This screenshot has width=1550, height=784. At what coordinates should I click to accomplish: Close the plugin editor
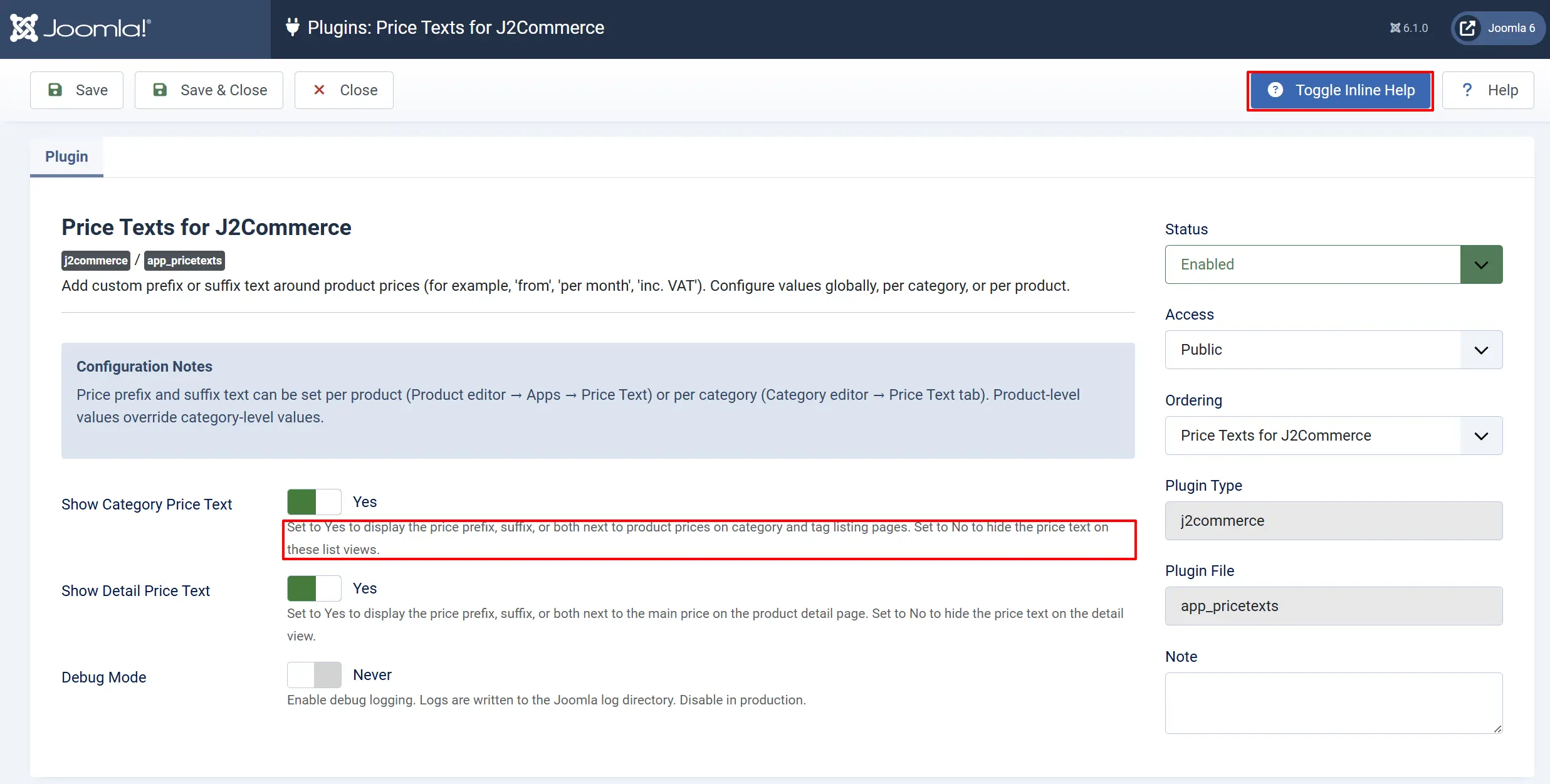coord(344,90)
